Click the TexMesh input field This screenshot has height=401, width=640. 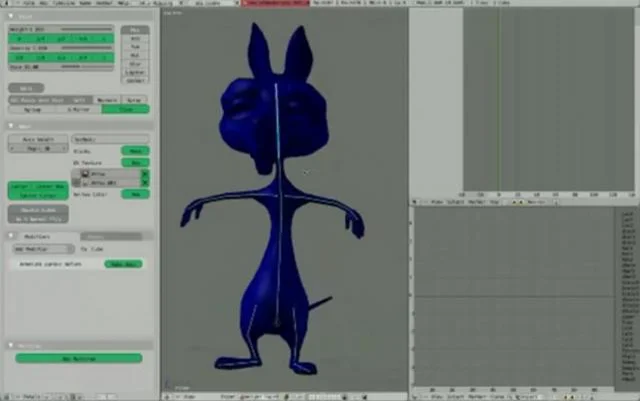coord(111,139)
